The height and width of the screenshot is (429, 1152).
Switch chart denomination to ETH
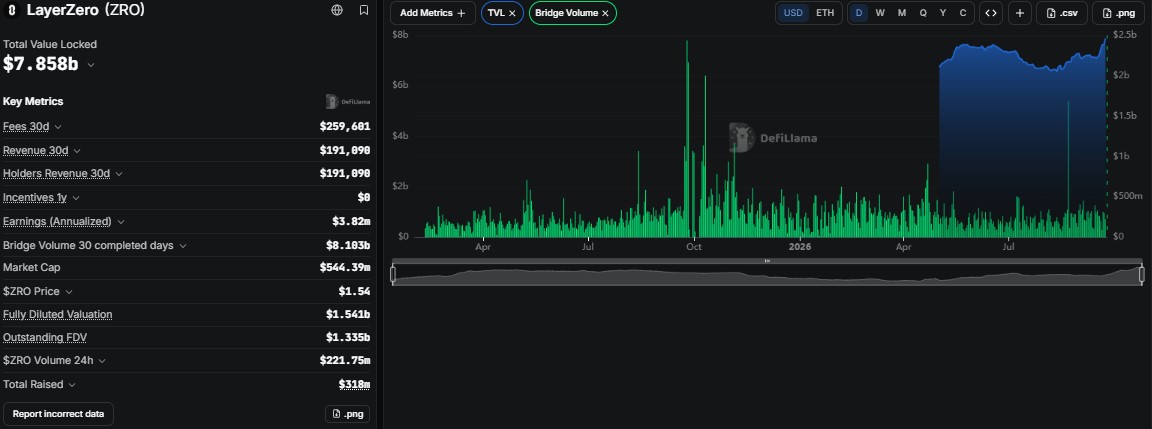(825, 13)
